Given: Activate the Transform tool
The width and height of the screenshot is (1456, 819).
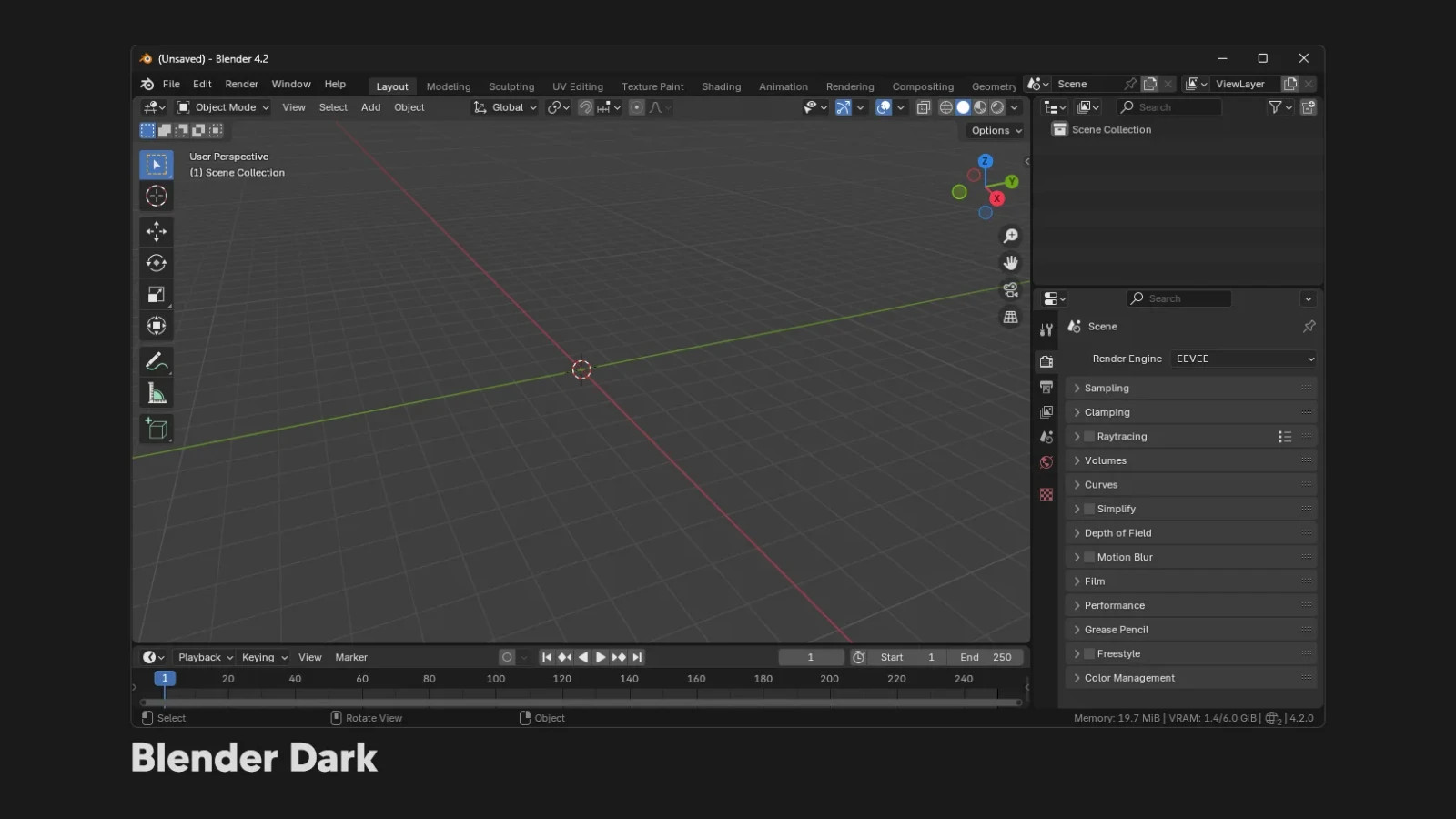Looking at the screenshot, I should coord(157,326).
